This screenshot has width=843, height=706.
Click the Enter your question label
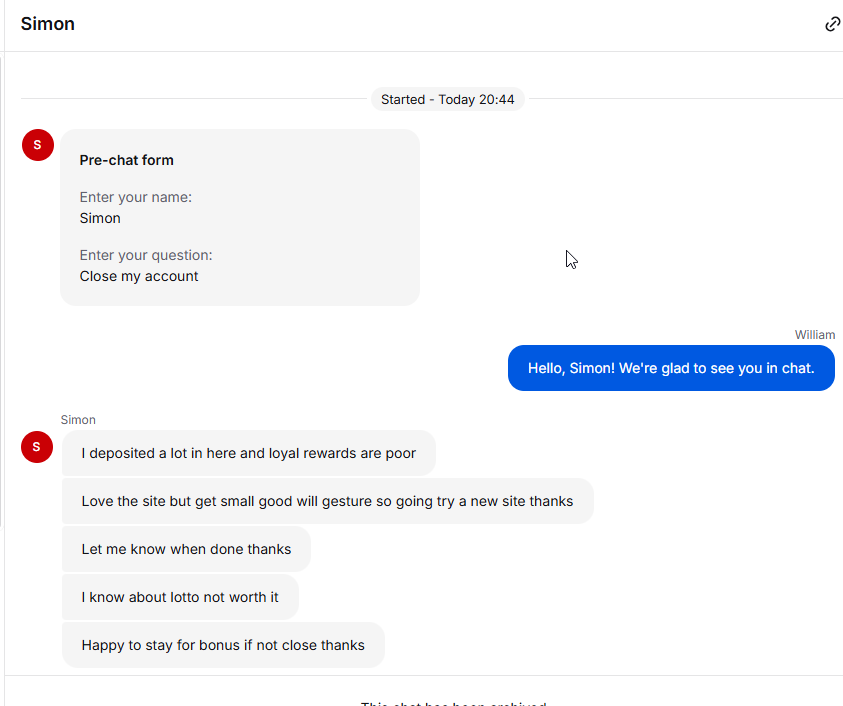[146, 255]
